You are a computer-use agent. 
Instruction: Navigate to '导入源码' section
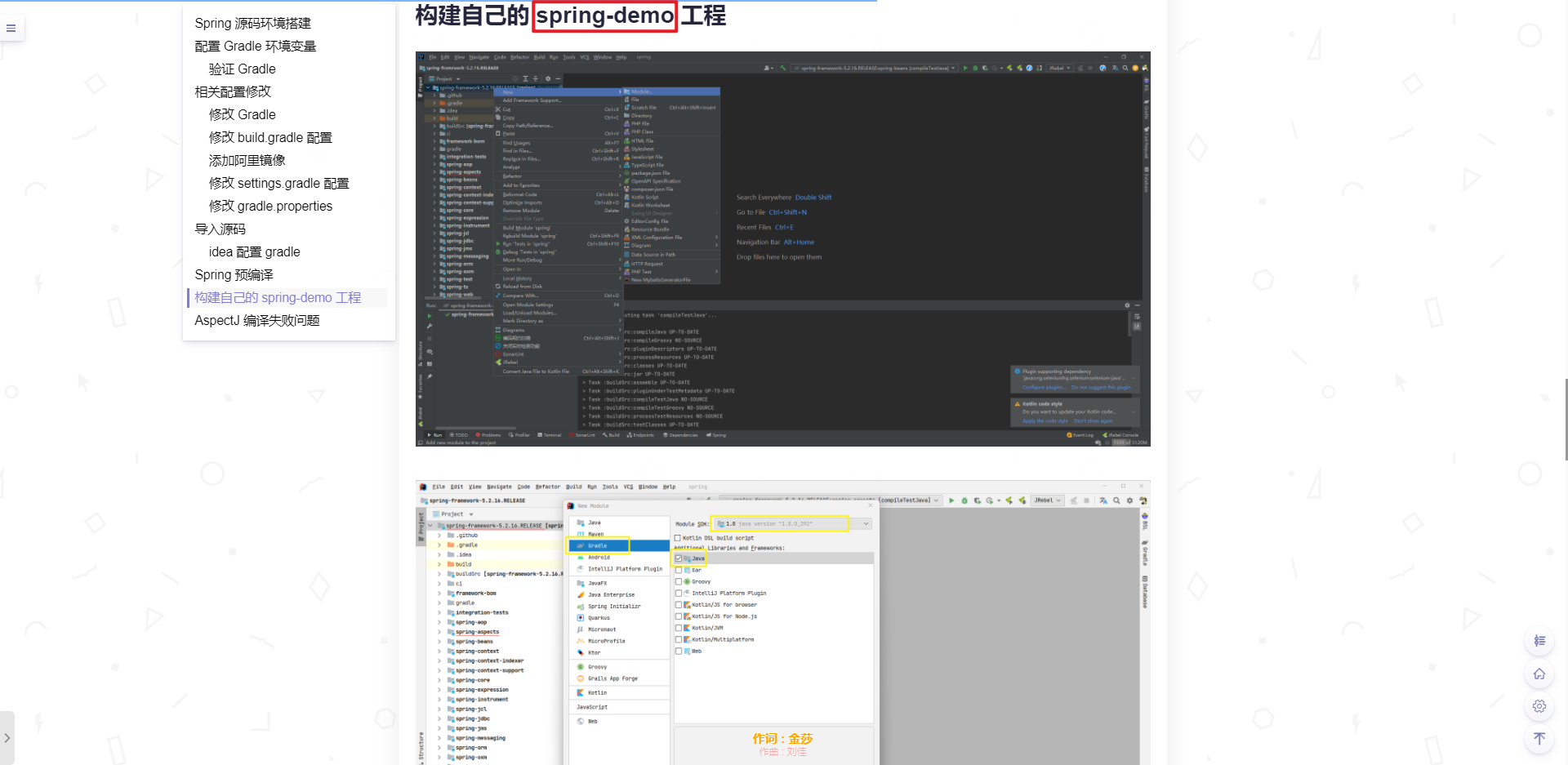(x=220, y=229)
